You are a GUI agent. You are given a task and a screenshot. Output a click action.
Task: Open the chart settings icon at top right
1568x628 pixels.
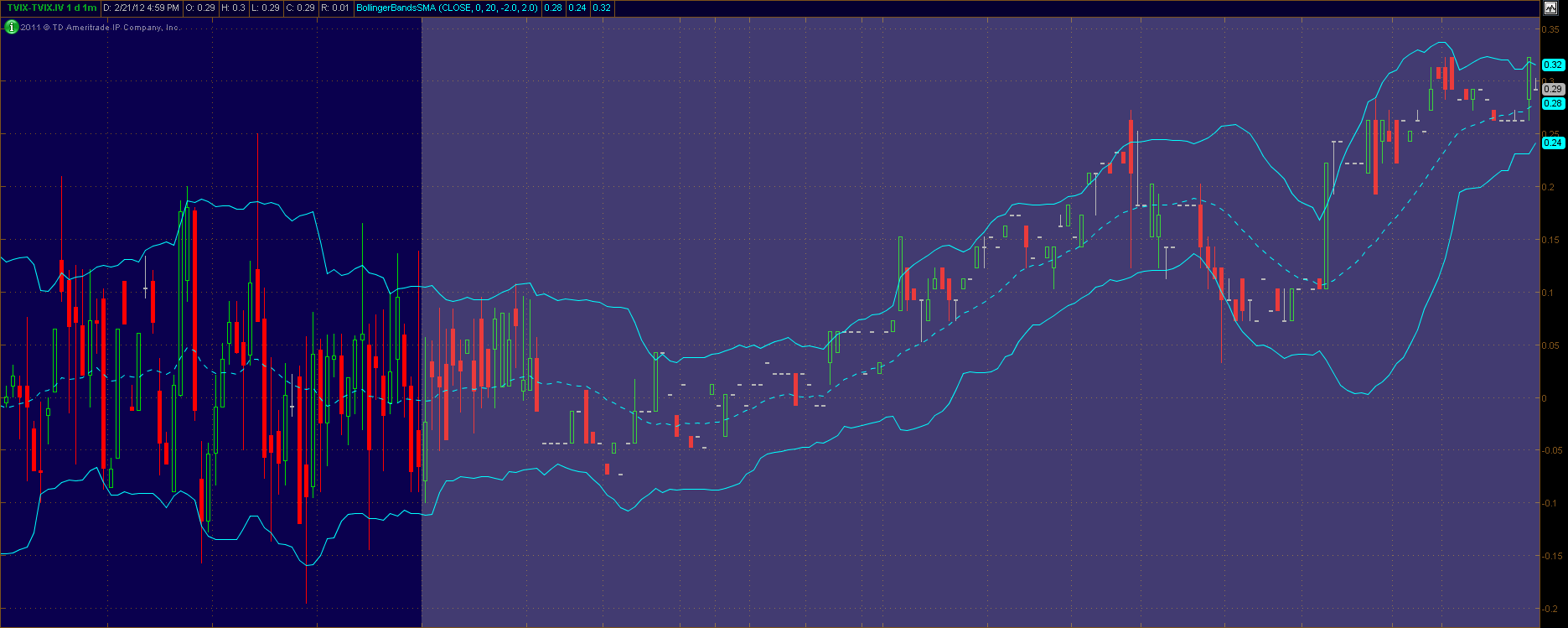pos(1551,8)
